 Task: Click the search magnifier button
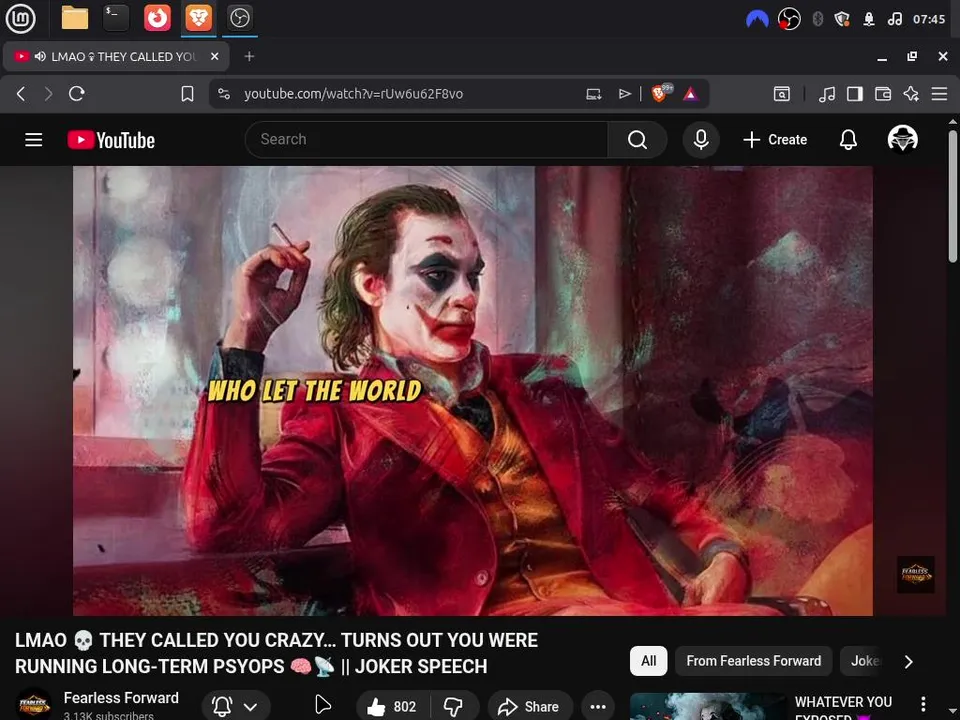[637, 140]
